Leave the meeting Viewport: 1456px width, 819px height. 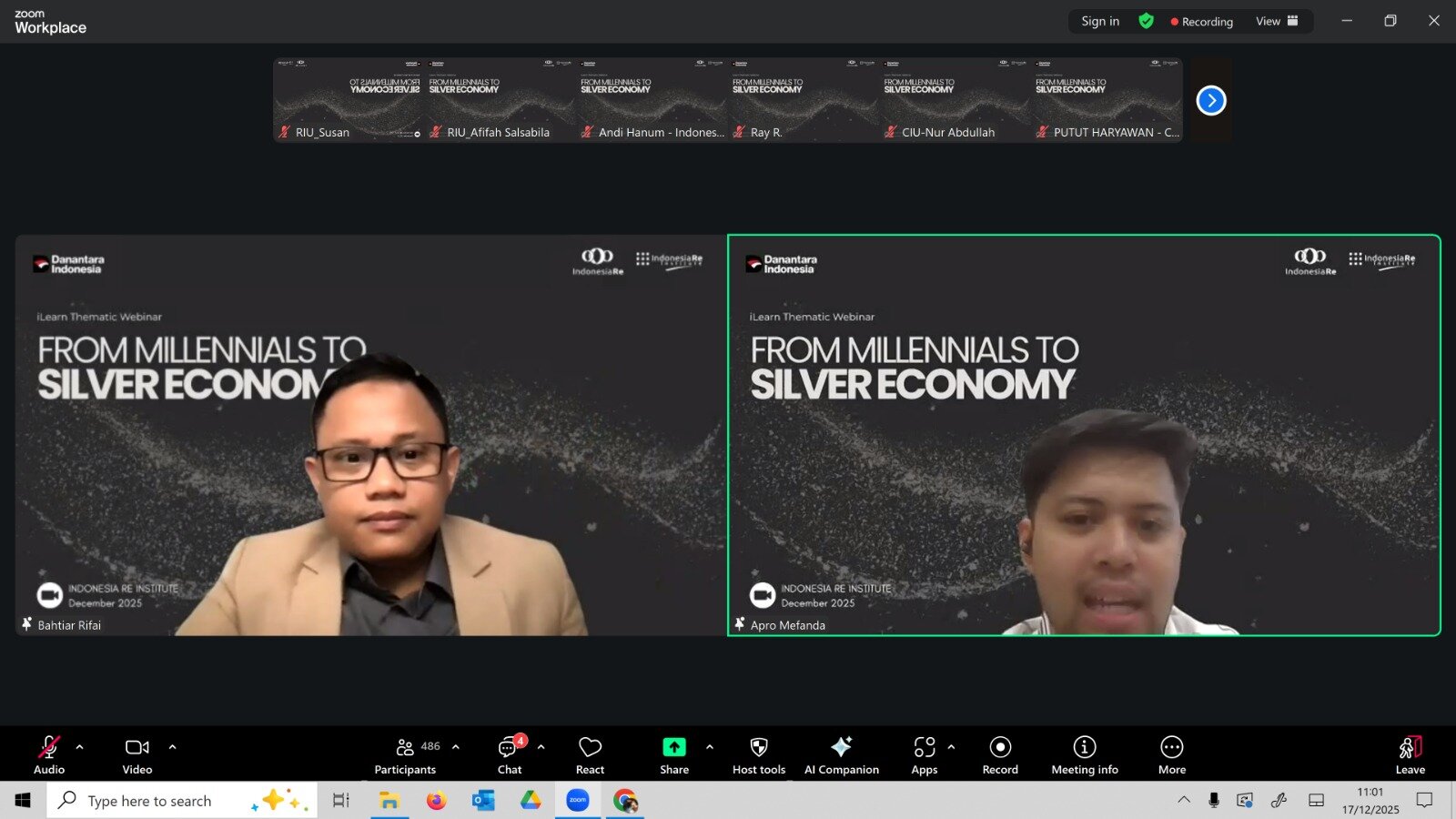pos(1410,754)
